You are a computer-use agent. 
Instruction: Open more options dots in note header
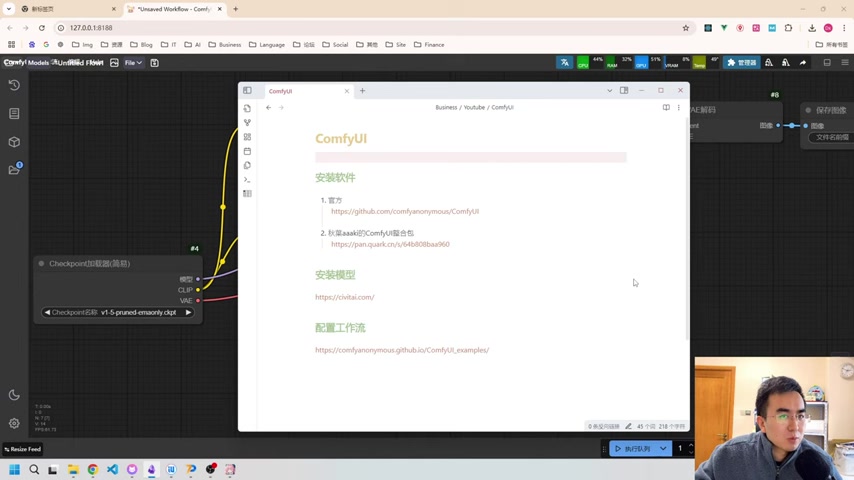pos(679,107)
